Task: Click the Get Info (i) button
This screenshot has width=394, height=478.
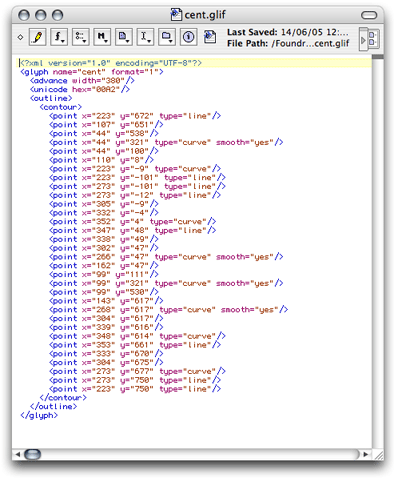Action: (188, 37)
